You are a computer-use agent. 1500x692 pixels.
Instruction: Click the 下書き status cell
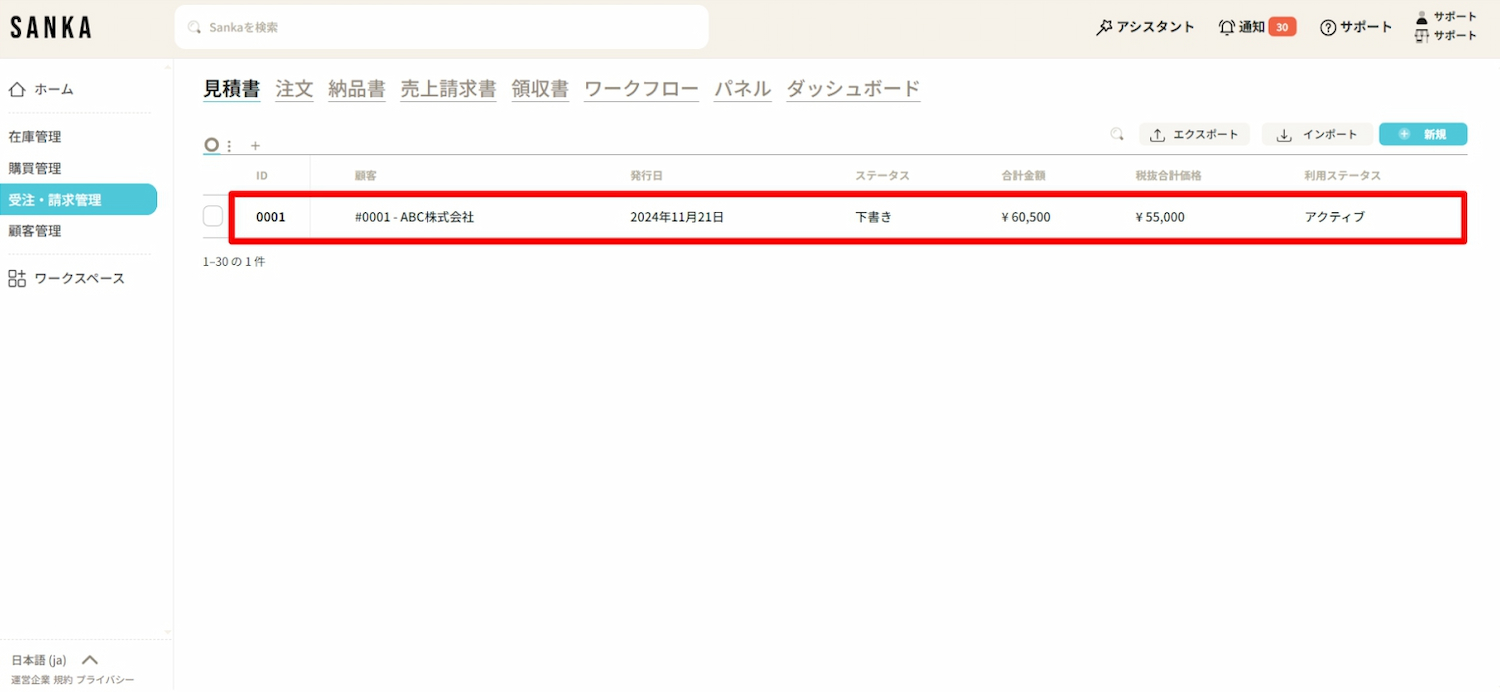point(873,216)
